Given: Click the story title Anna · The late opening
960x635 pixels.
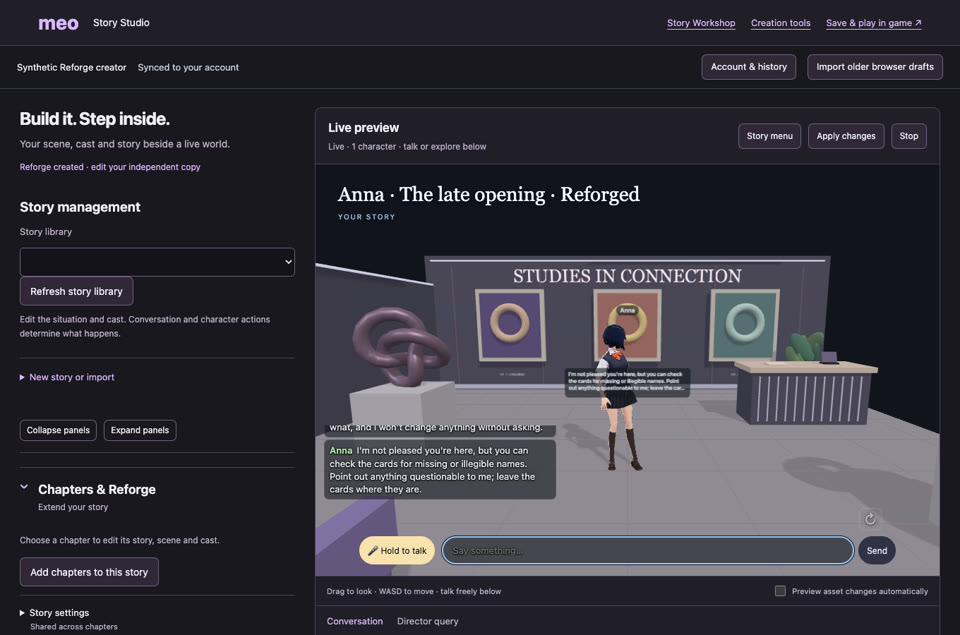Looking at the screenshot, I should pos(488,194).
